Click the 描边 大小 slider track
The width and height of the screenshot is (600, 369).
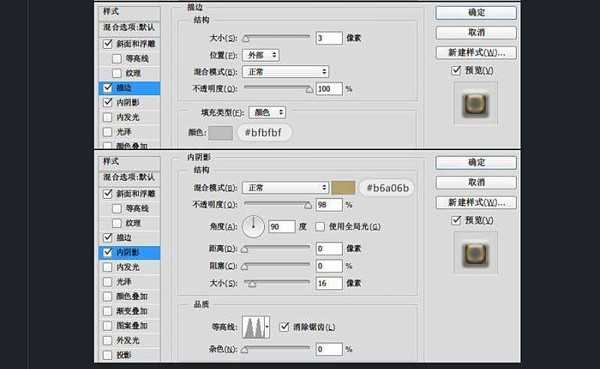point(277,37)
